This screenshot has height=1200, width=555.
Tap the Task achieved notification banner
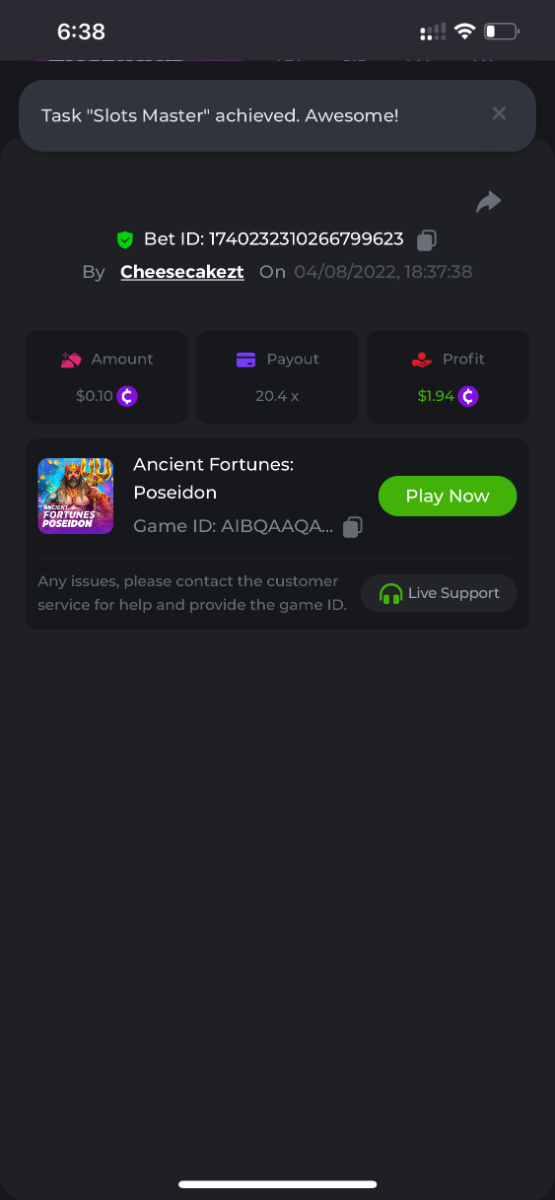coord(277,116)
